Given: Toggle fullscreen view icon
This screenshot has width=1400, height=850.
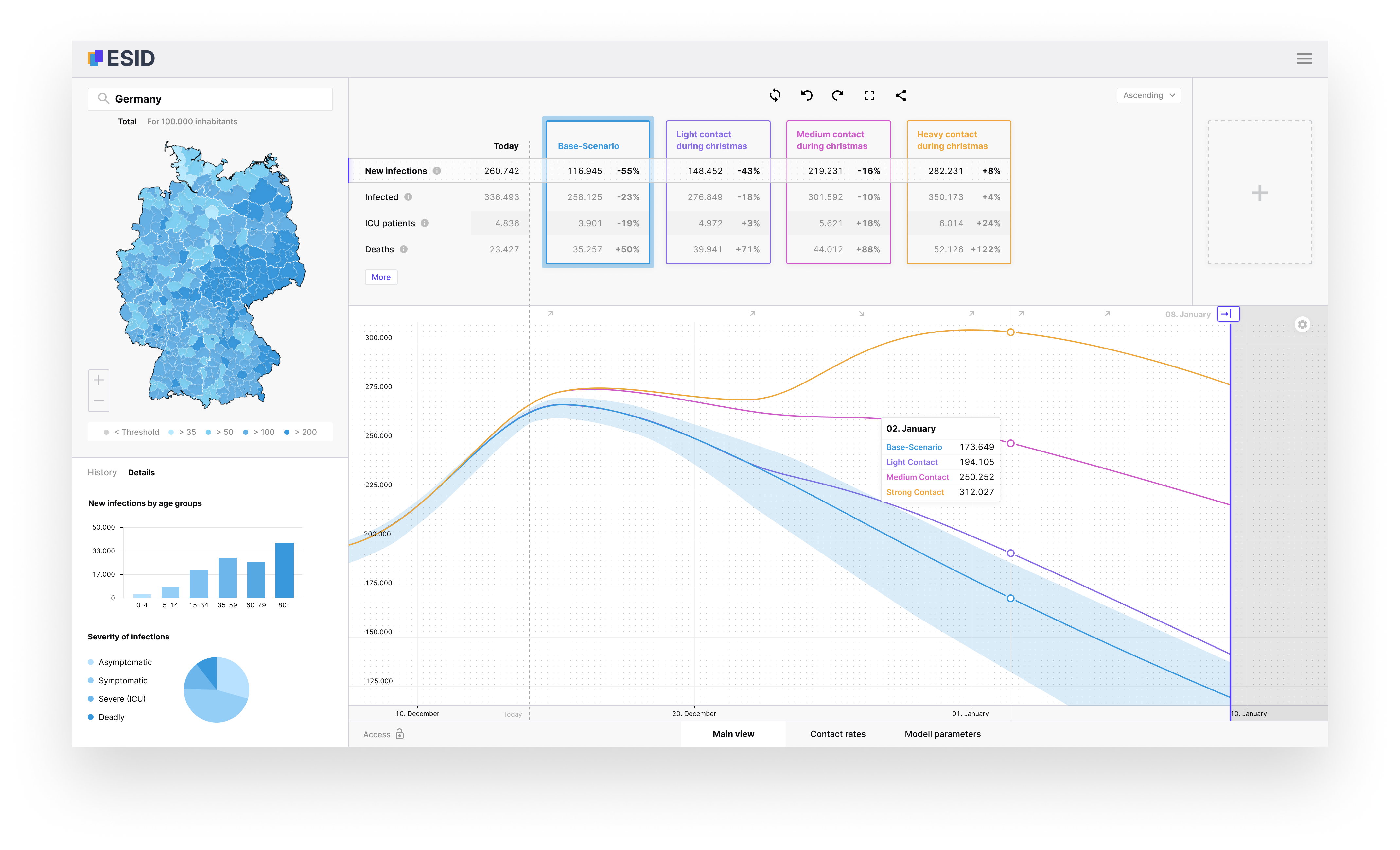Looking at the screenshot, I should tap(869, 95).
